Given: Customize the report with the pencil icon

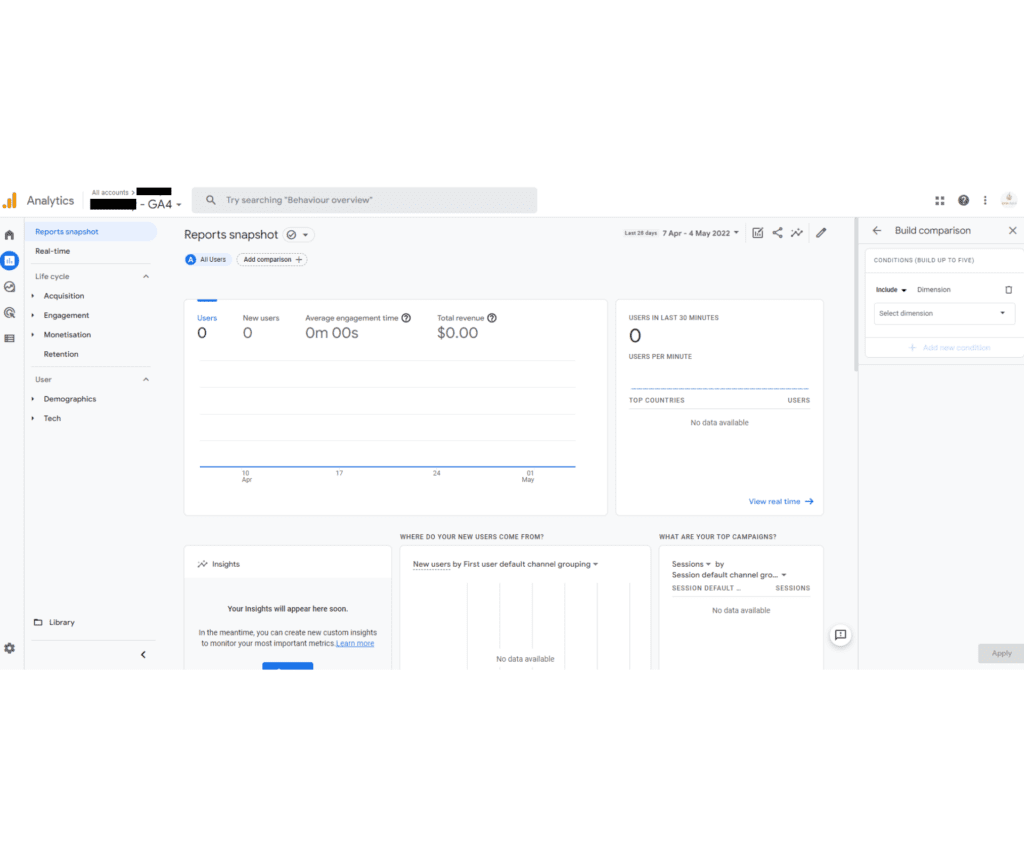Looking at the screenshot, I should 821,232.
